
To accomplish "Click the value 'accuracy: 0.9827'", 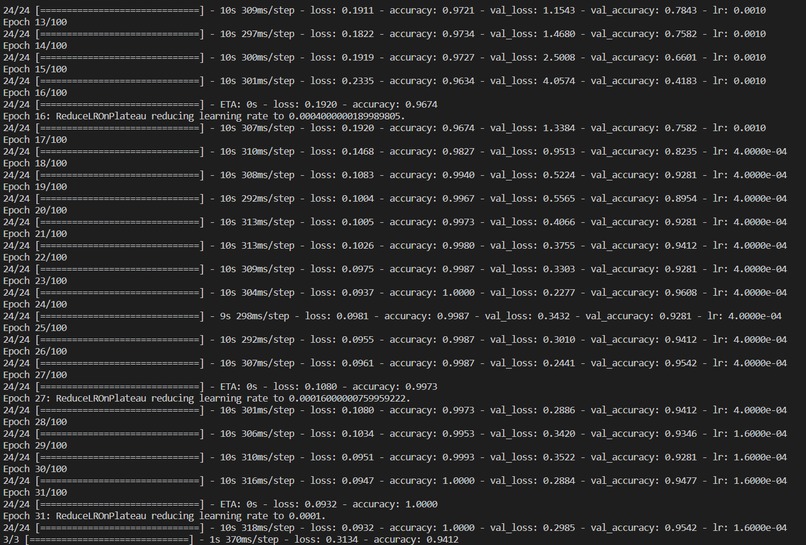I will click(x=432, y=152).
